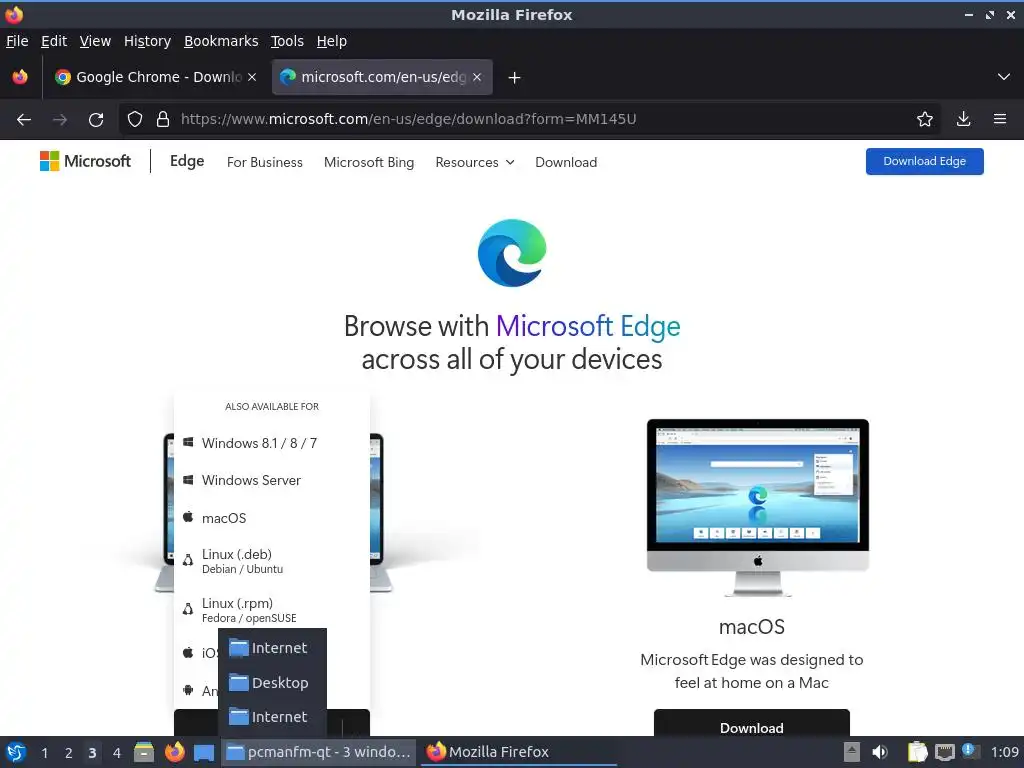Choose Windows Server option
Image resolution: width=1024 pixels, height=768 pixels.
click(272, 481)
